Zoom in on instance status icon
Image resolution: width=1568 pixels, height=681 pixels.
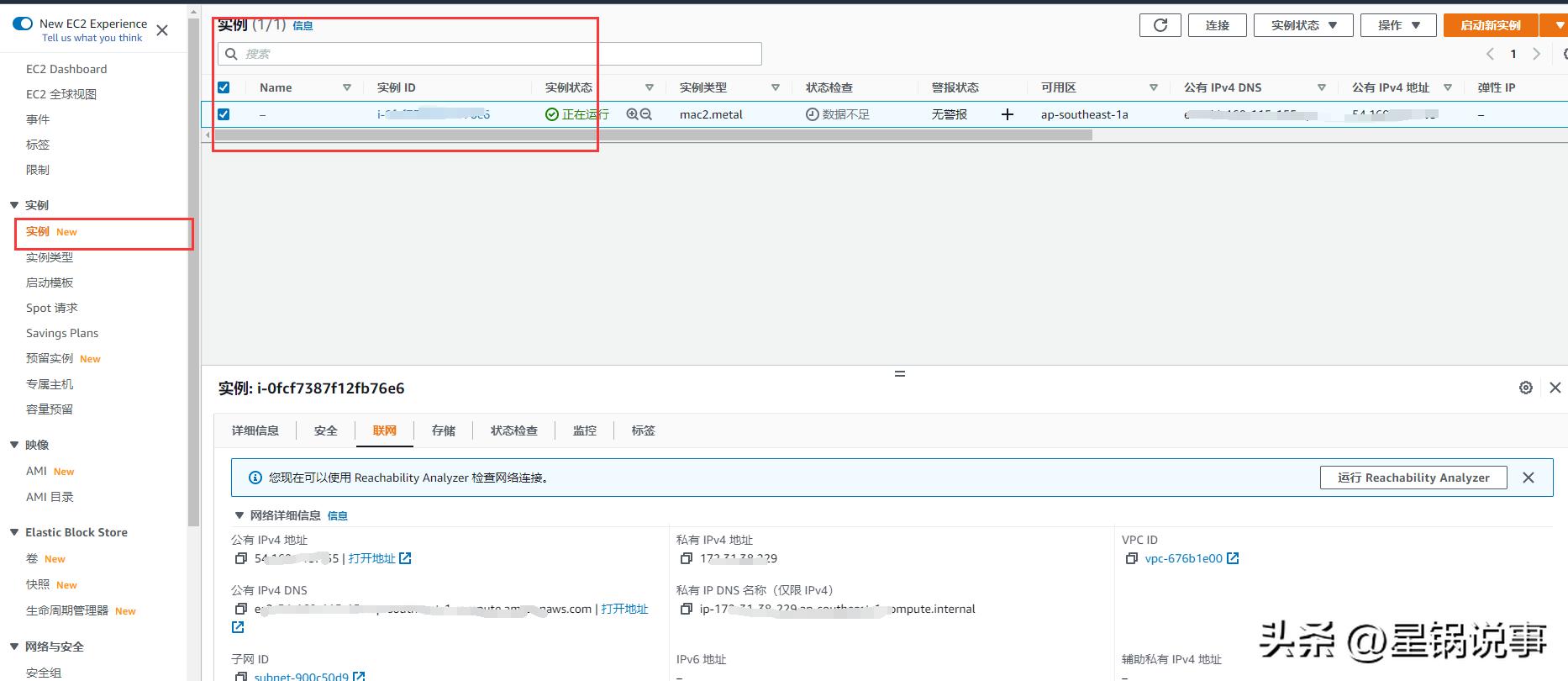(632, 114)
